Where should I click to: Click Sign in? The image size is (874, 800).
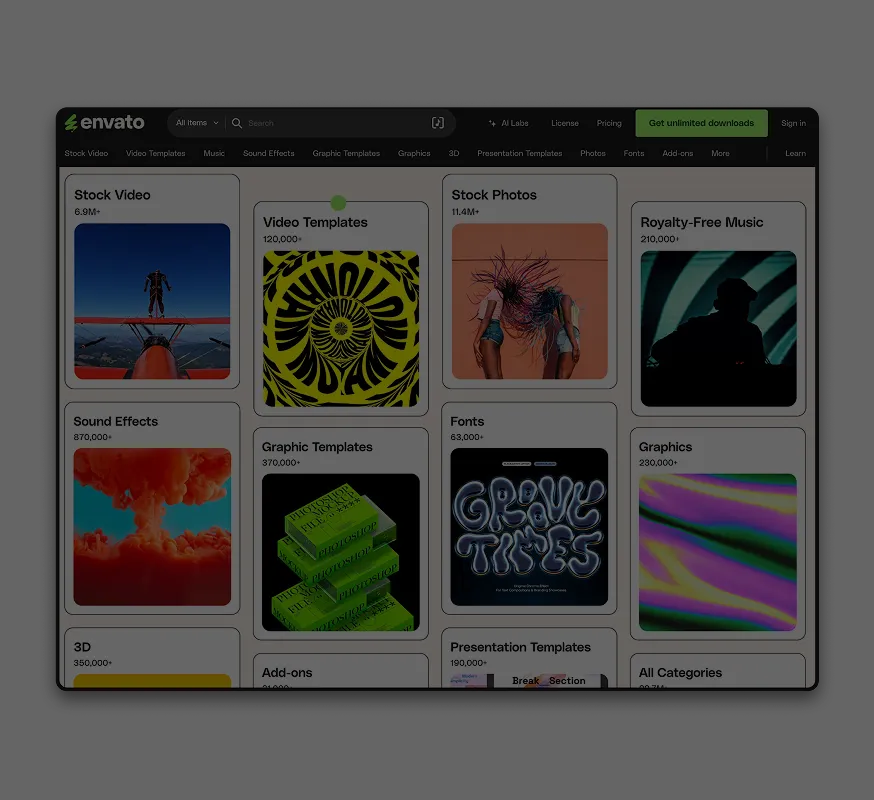click(793, 123)
